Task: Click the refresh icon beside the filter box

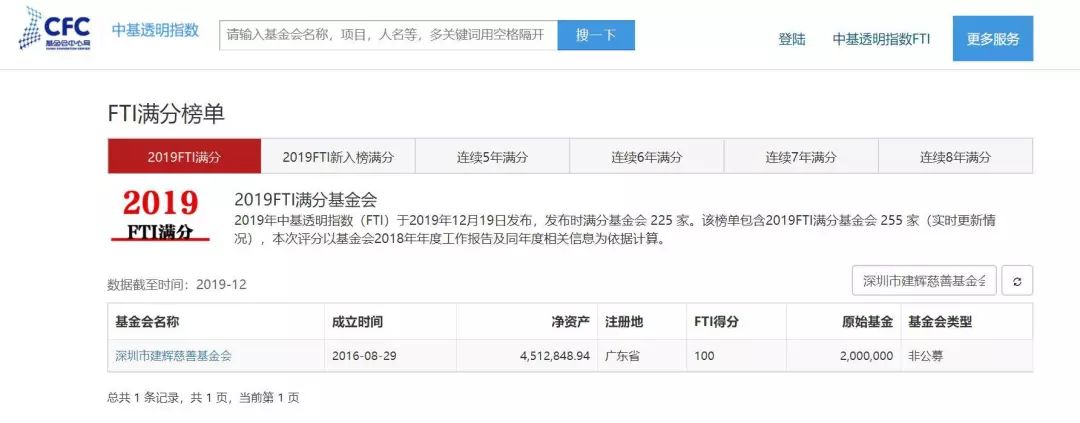Action: (x=1017, y=281)
